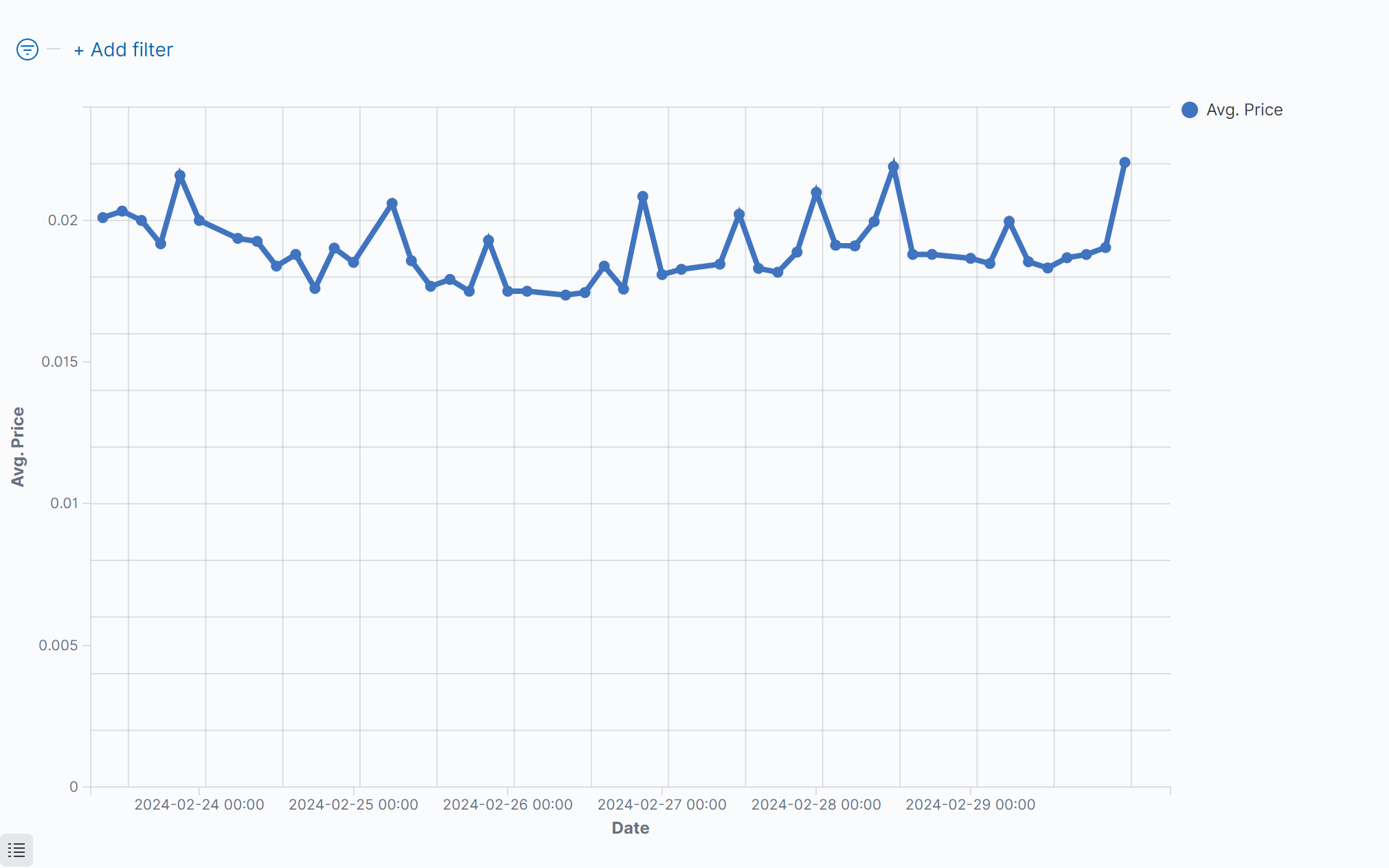This screenshot has height=868, width=1389.
Task: Click the vertical Avg. Price axis title
Action: 18,446
